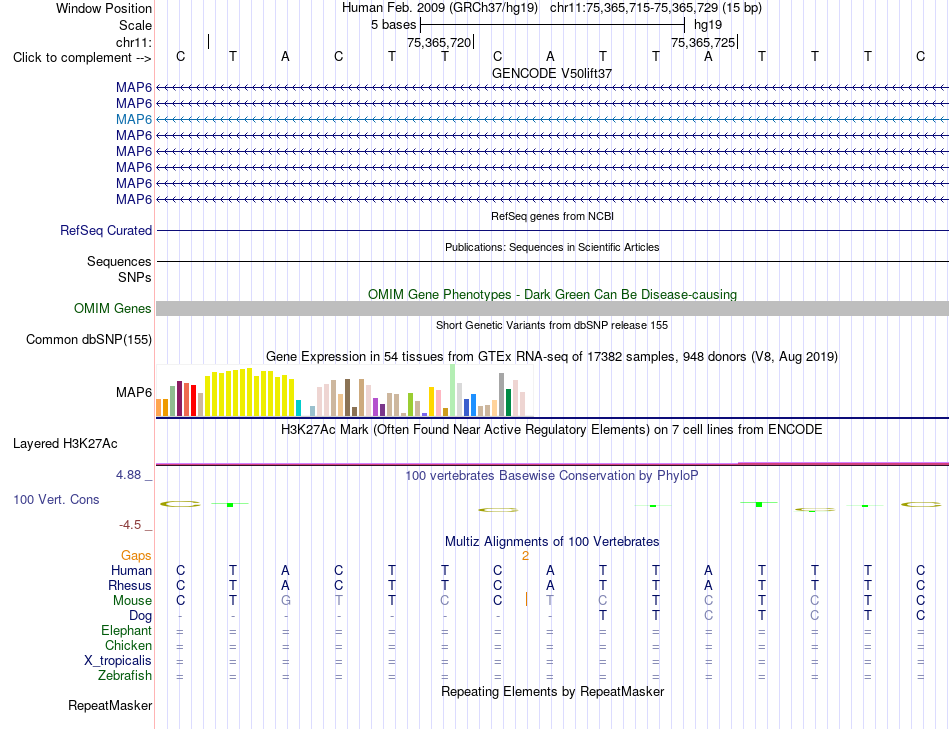Click the 'Click to complement -->' label

coord(82,58)
